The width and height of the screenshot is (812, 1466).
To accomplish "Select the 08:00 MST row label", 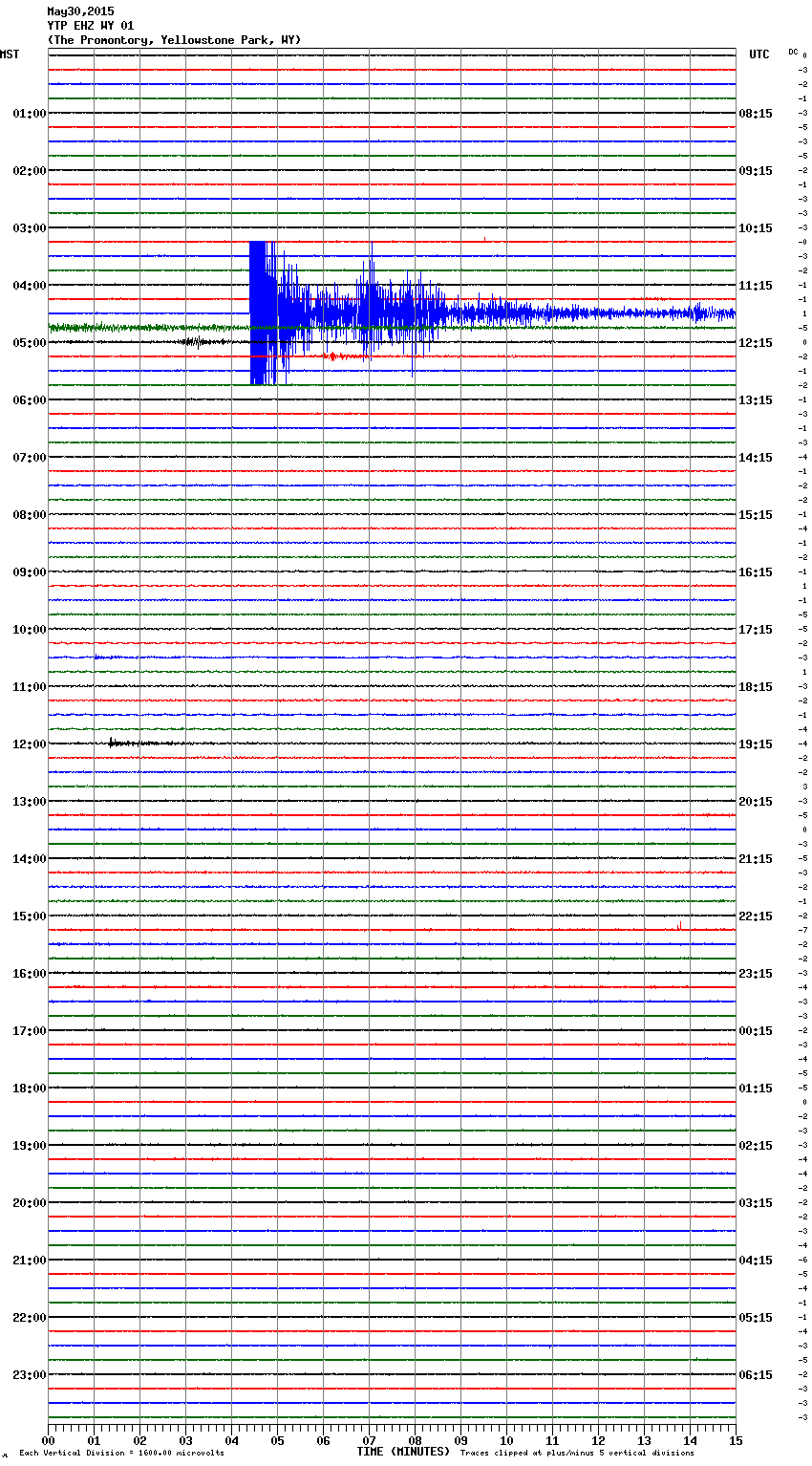I will 30,515.
